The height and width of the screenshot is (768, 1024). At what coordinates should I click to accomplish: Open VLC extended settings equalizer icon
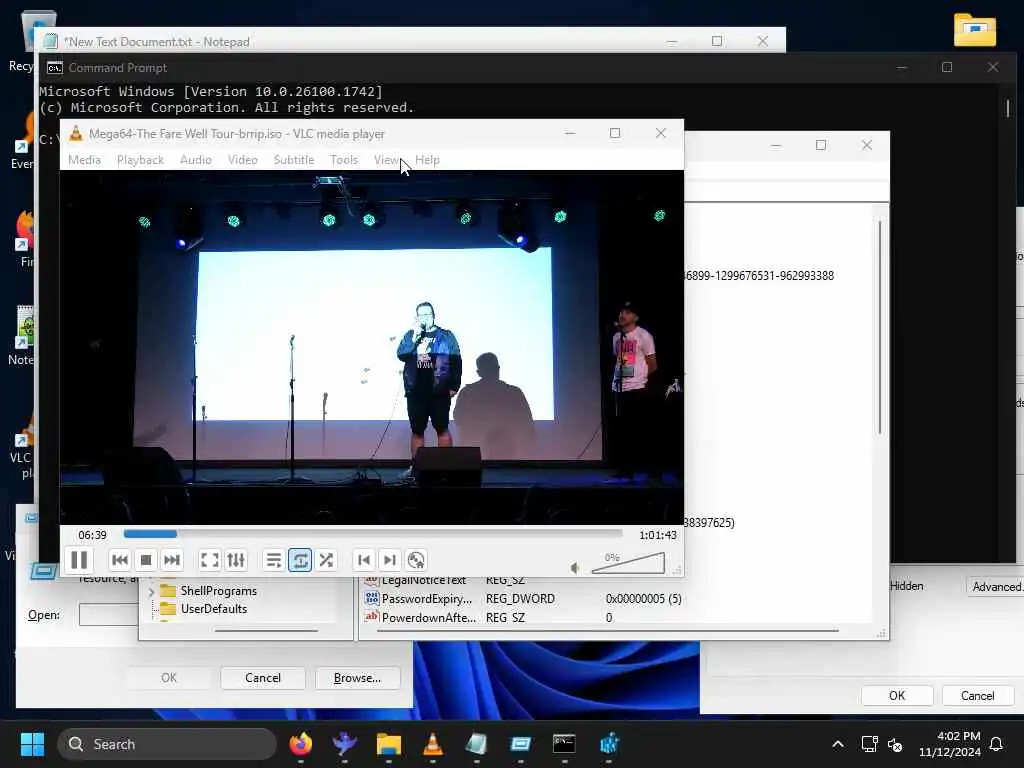(236, 560)
